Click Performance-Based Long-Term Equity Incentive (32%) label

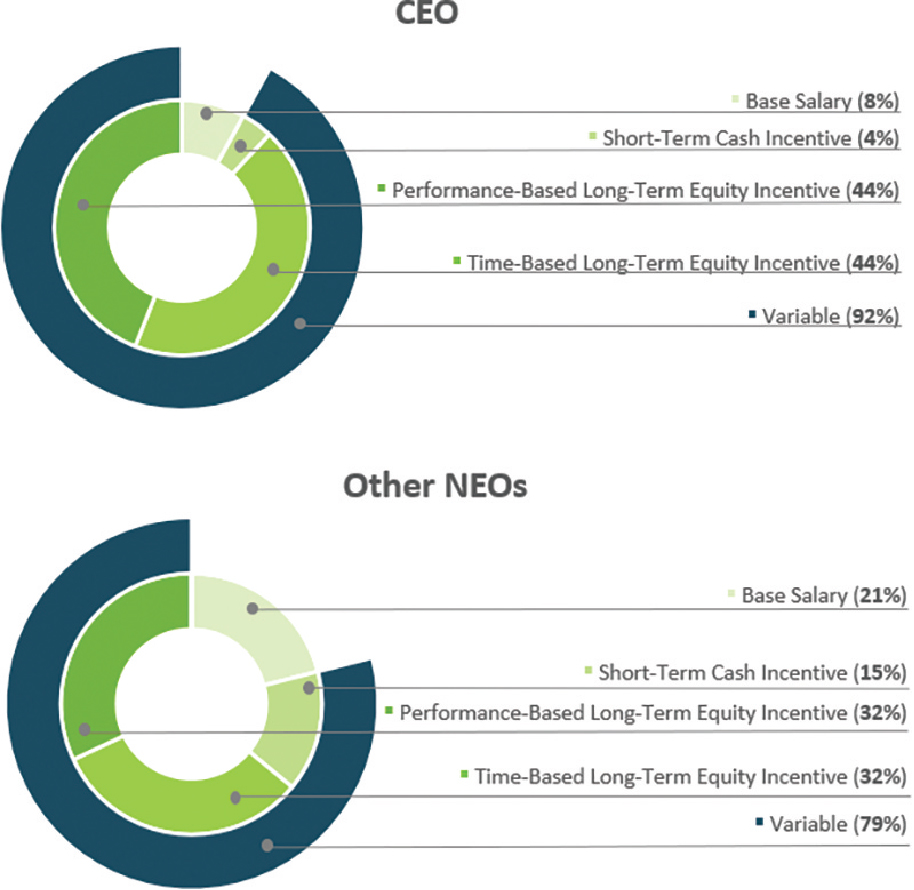652,713
